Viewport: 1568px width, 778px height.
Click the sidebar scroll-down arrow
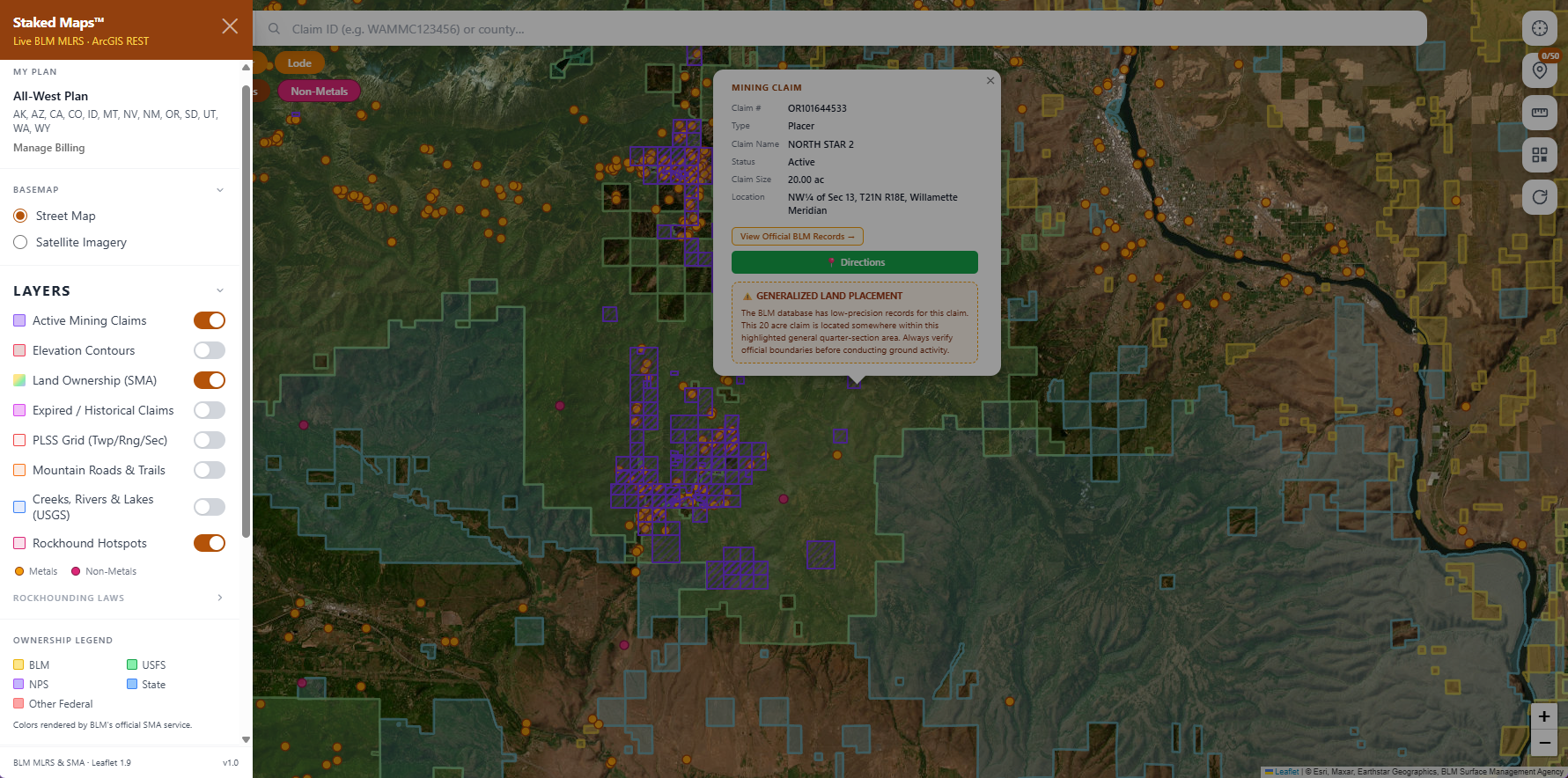click(246, 739)
